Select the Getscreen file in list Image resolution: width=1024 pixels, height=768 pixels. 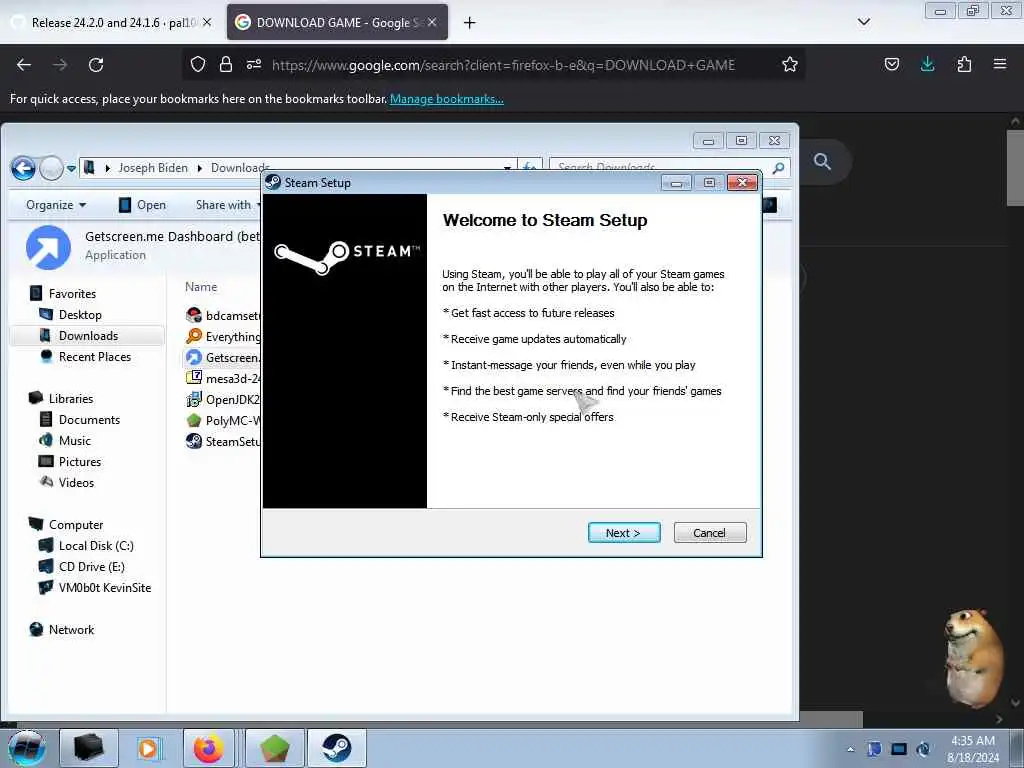click(x=223, y=357)
